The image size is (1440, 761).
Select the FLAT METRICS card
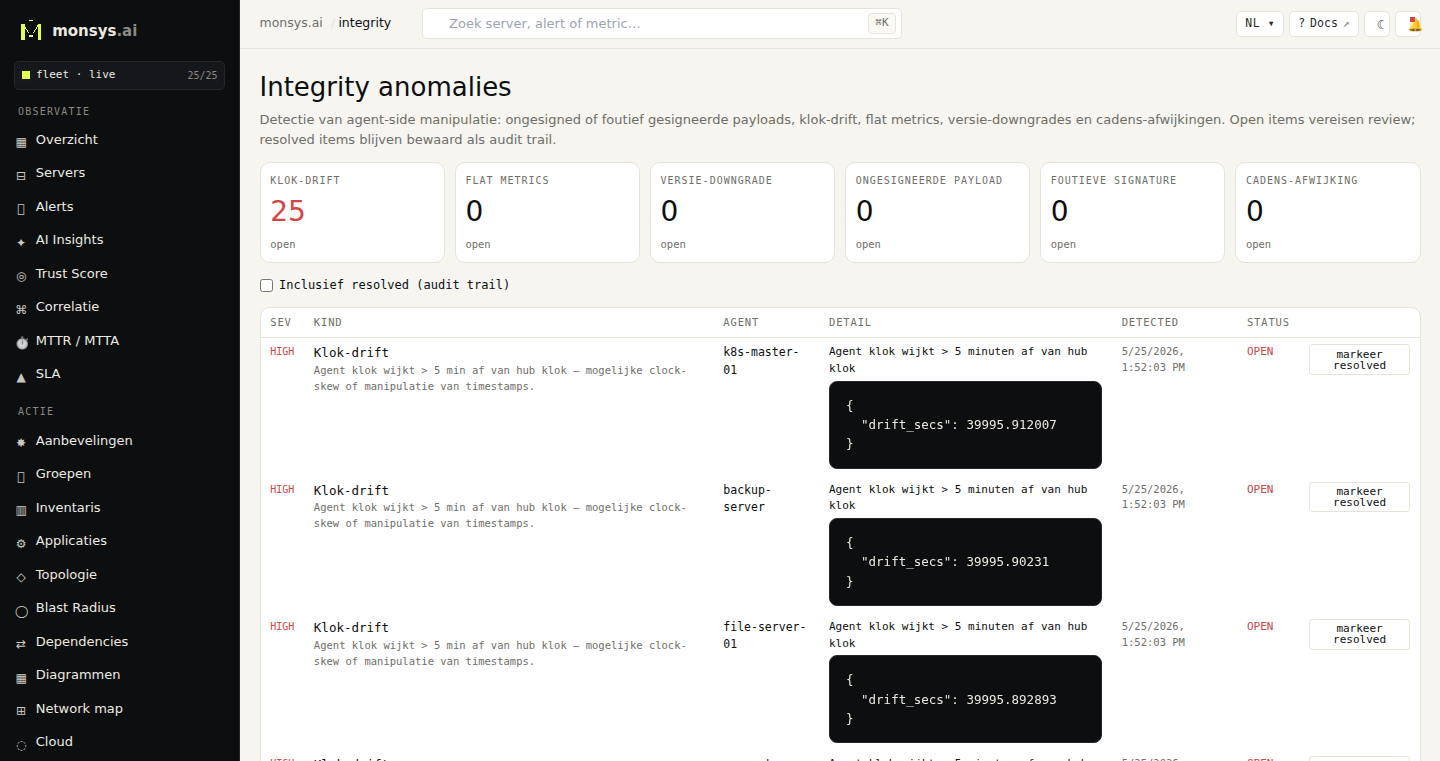point(547,212)
